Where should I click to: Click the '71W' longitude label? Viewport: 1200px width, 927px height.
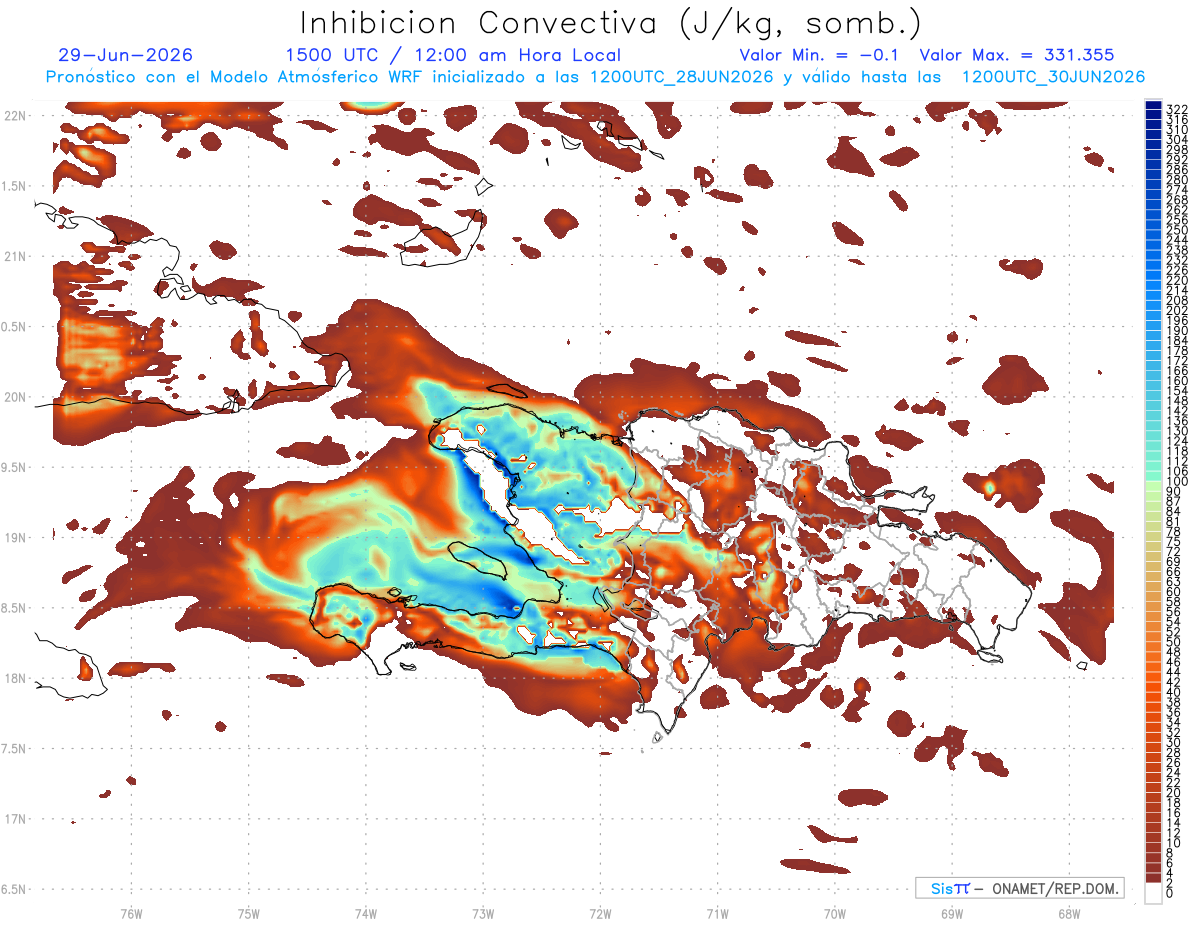[717, 913]
